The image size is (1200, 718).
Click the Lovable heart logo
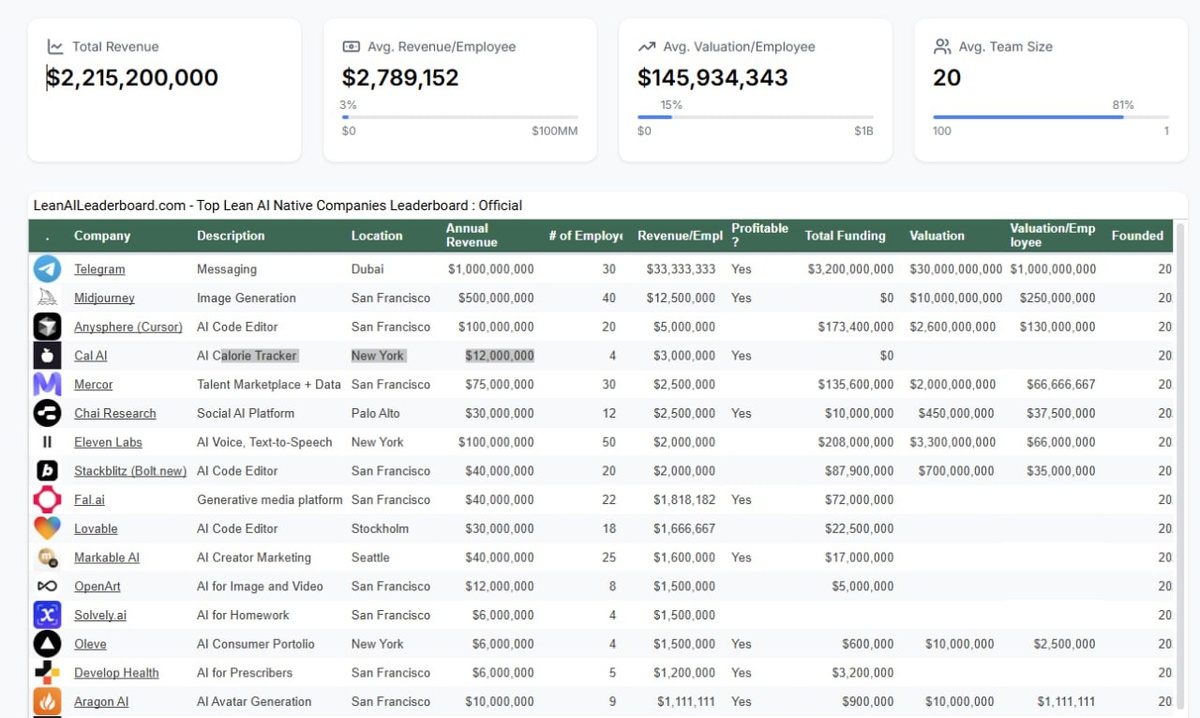pos(47,529)
